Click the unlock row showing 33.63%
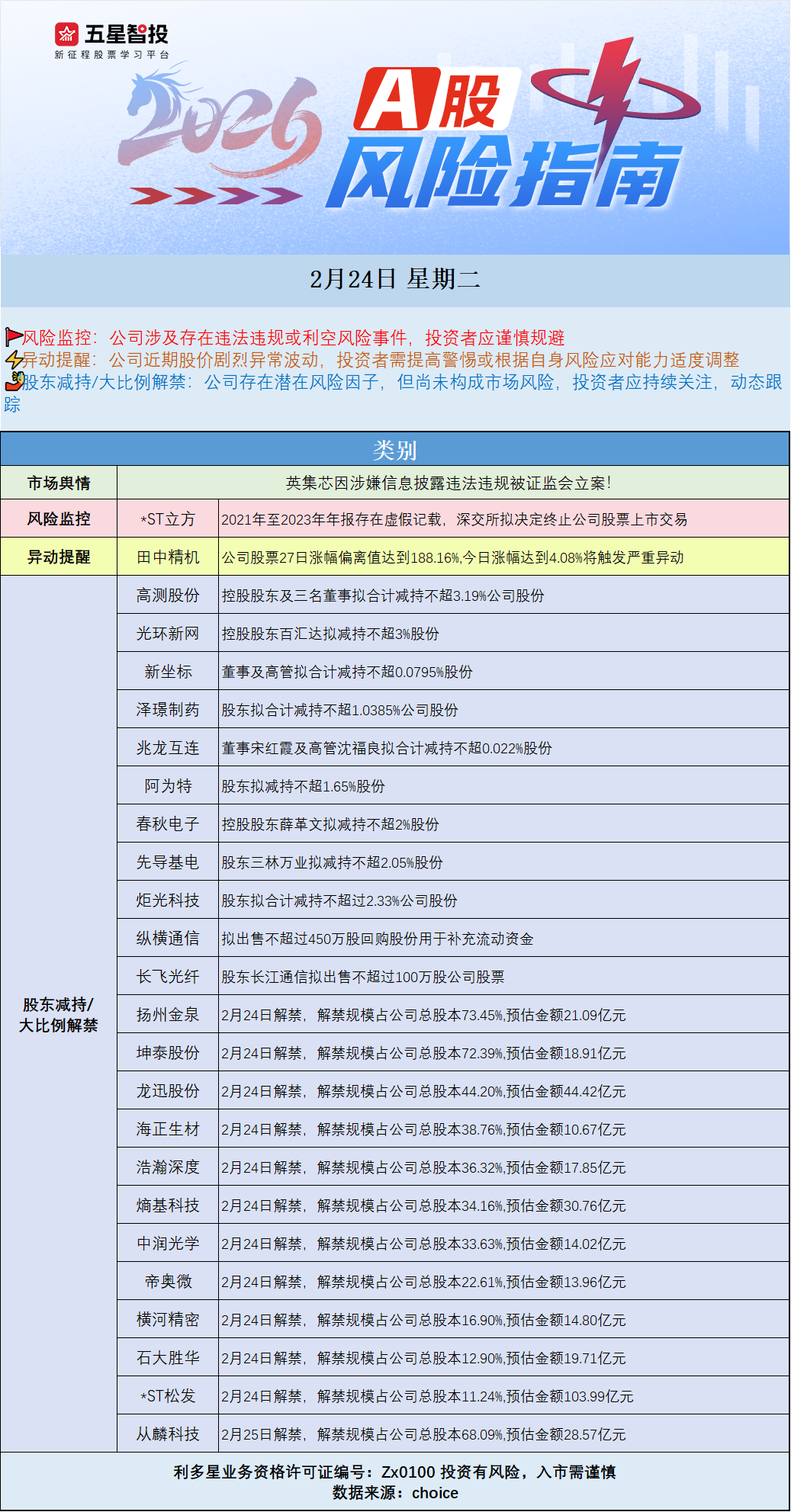 [424, 1244]
